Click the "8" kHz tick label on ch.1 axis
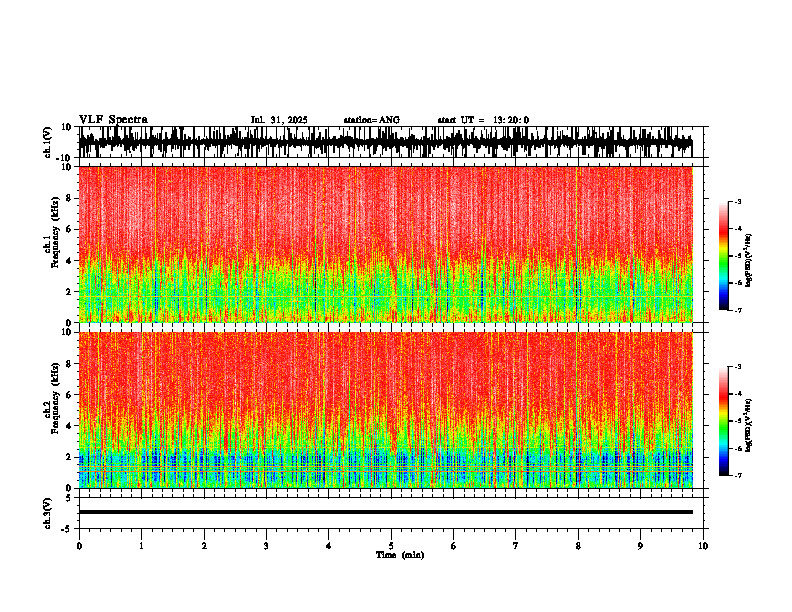The image size is (792, 612). click(x=70, y=198)
